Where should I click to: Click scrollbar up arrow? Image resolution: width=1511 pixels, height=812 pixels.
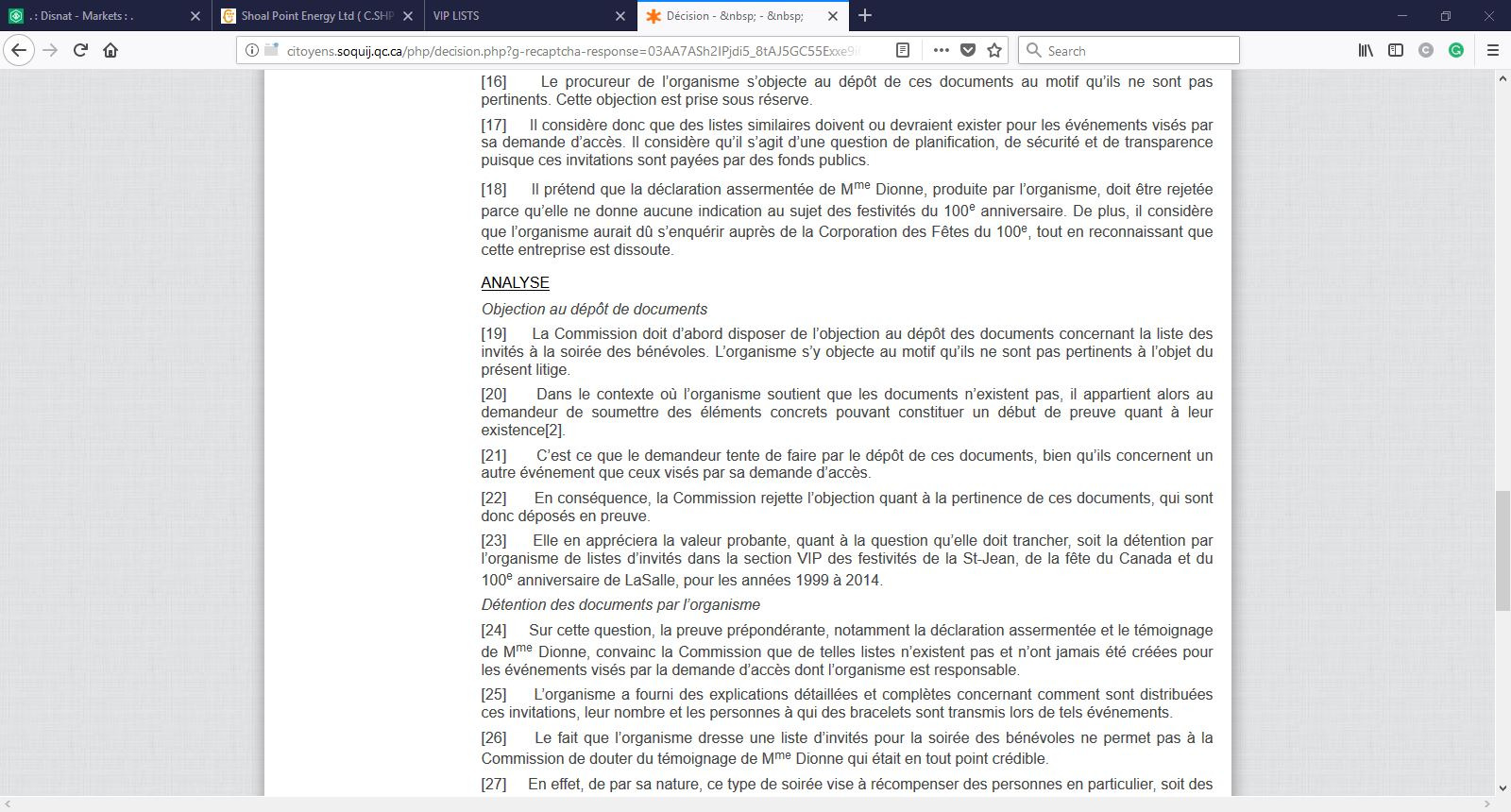click(x=1502, y=78)
